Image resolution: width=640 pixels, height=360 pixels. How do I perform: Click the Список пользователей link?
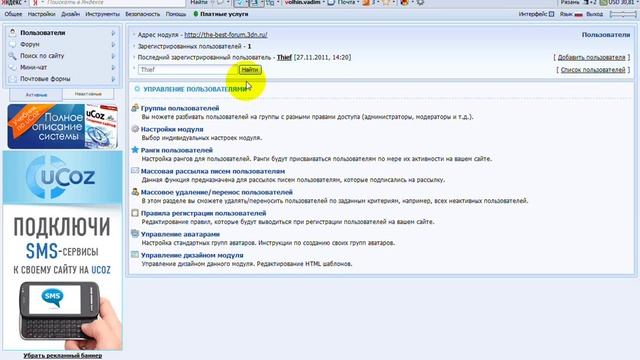coord(593,70)
